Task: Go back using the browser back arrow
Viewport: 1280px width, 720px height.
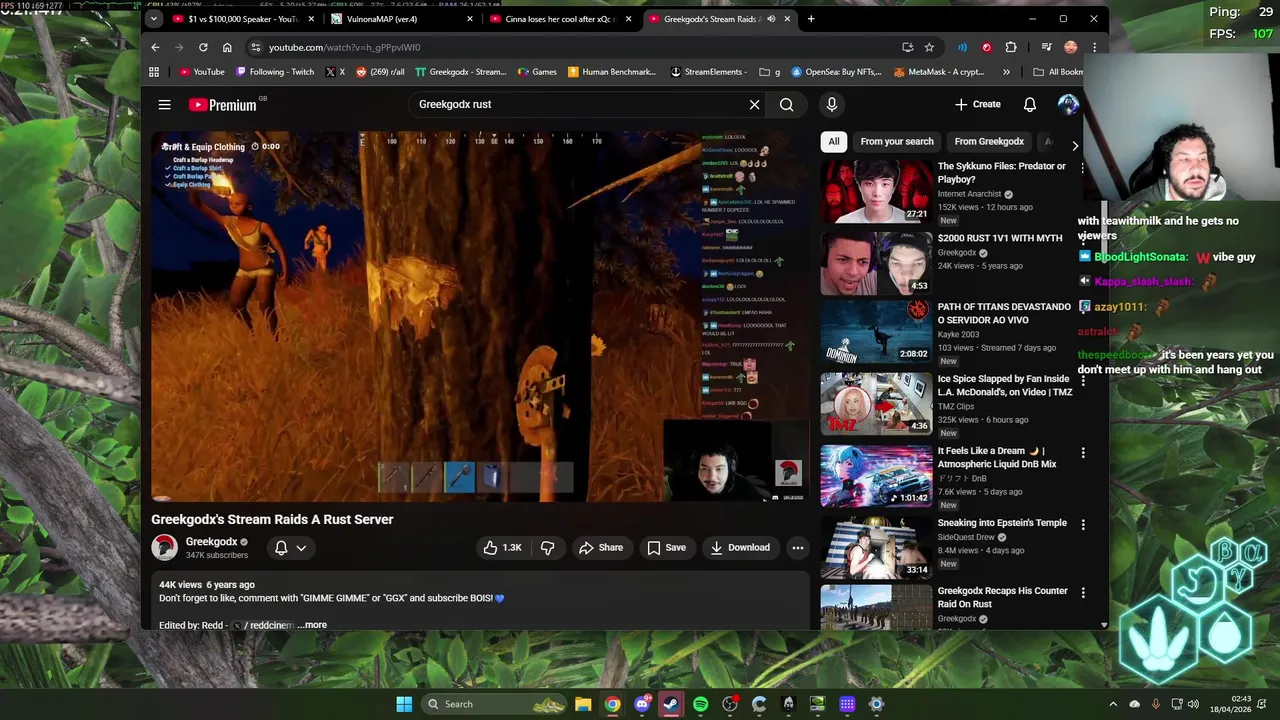Action: pyautogui.click(x=155, y=47)
